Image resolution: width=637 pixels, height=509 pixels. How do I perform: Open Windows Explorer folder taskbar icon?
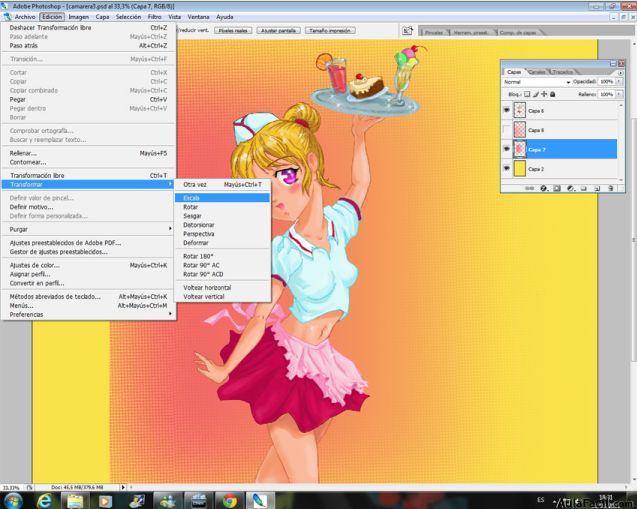[x=75, y=501]
